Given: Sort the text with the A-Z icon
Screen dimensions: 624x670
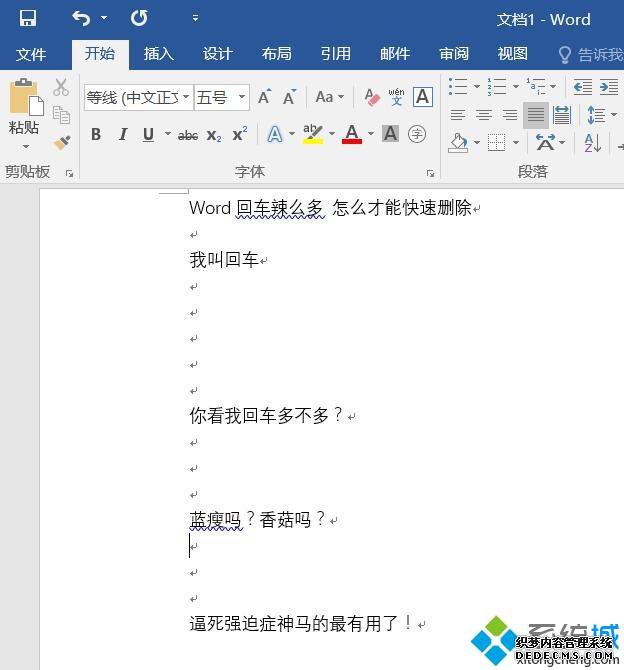Looking at the screenshot, I should coord(593,143).
